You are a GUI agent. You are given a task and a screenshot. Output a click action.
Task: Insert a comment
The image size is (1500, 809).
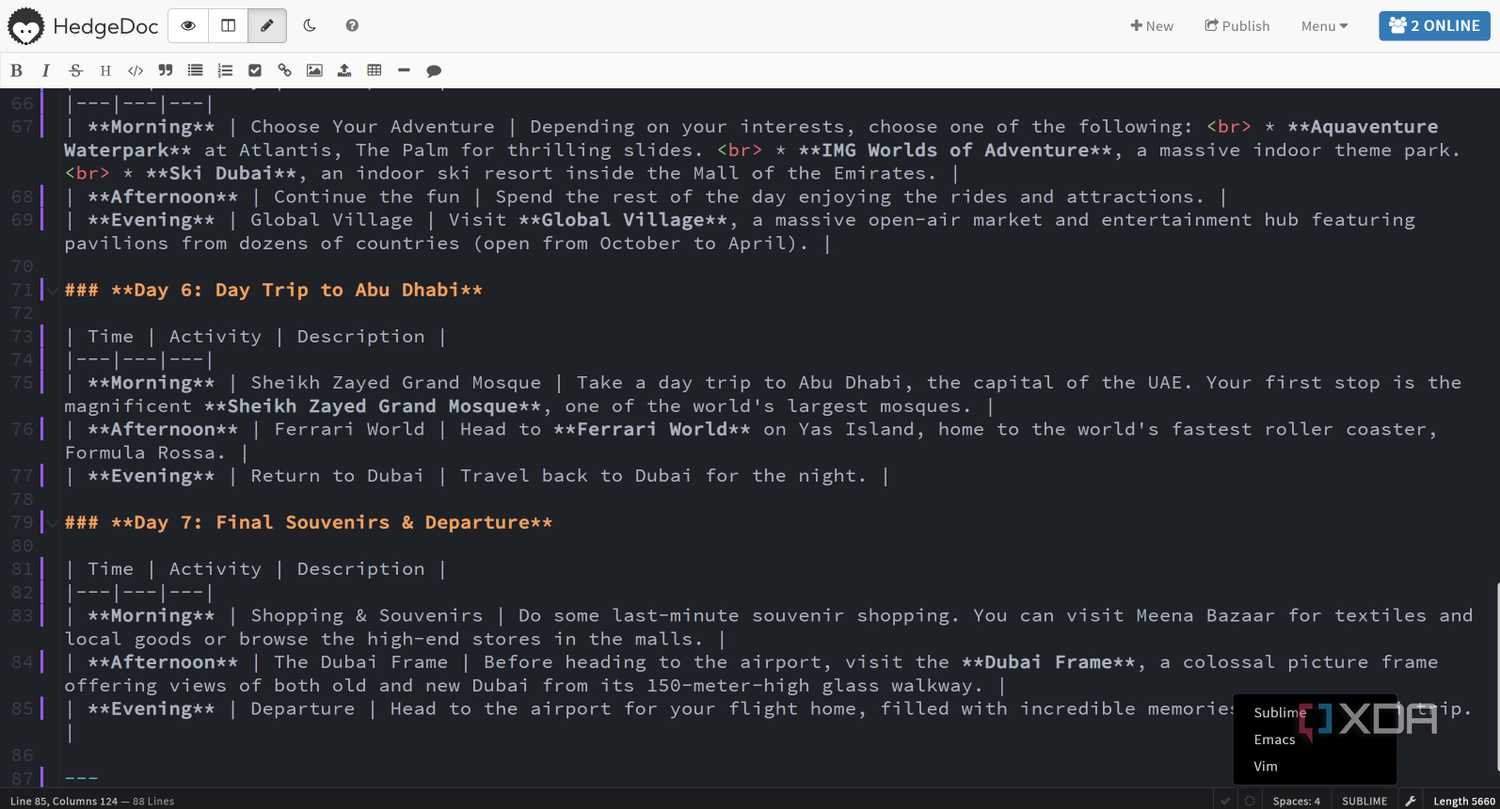tap(434, 70)
